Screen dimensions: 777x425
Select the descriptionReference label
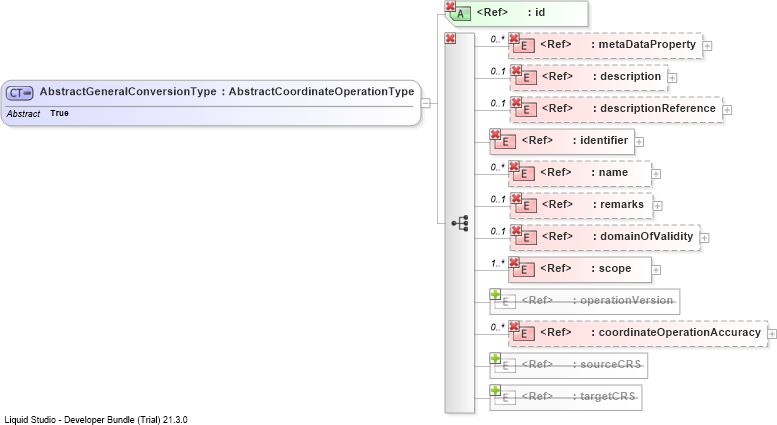(654, 108)
